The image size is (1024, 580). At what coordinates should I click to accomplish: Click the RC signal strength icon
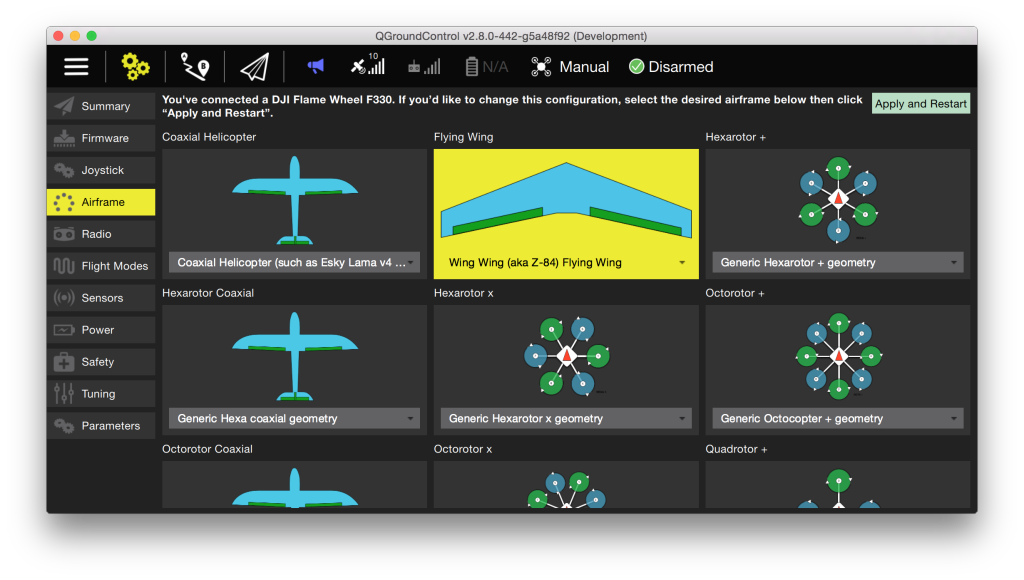(423, 67)
